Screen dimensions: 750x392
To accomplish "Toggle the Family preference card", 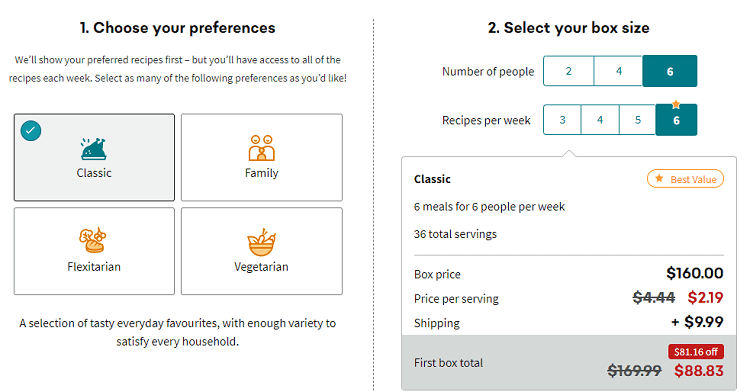I will click(262, 157).
